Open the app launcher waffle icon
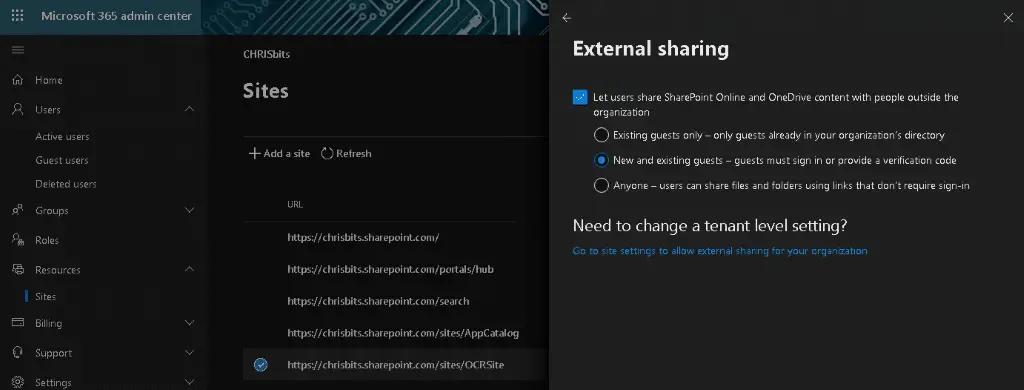 coord(18,16)
